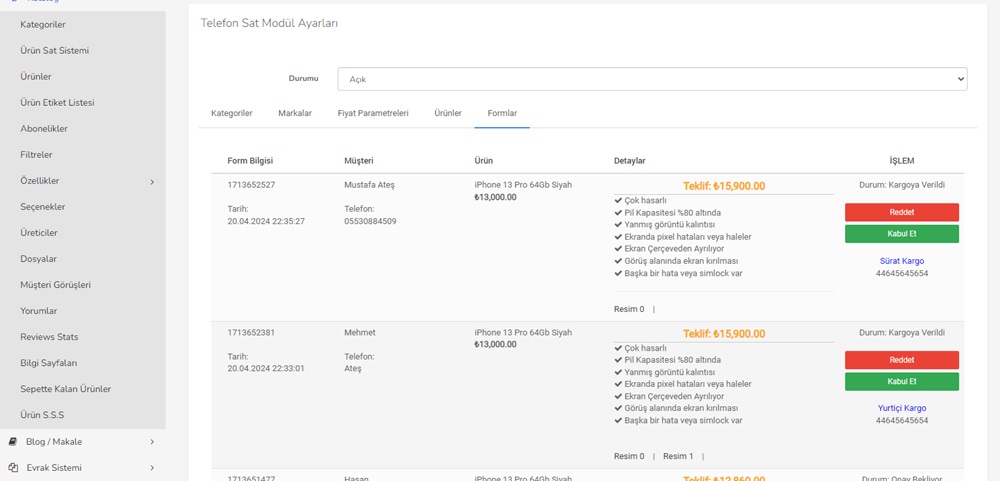
Task: Click the Blog / Makale book icon
Action: coord(13,441)
